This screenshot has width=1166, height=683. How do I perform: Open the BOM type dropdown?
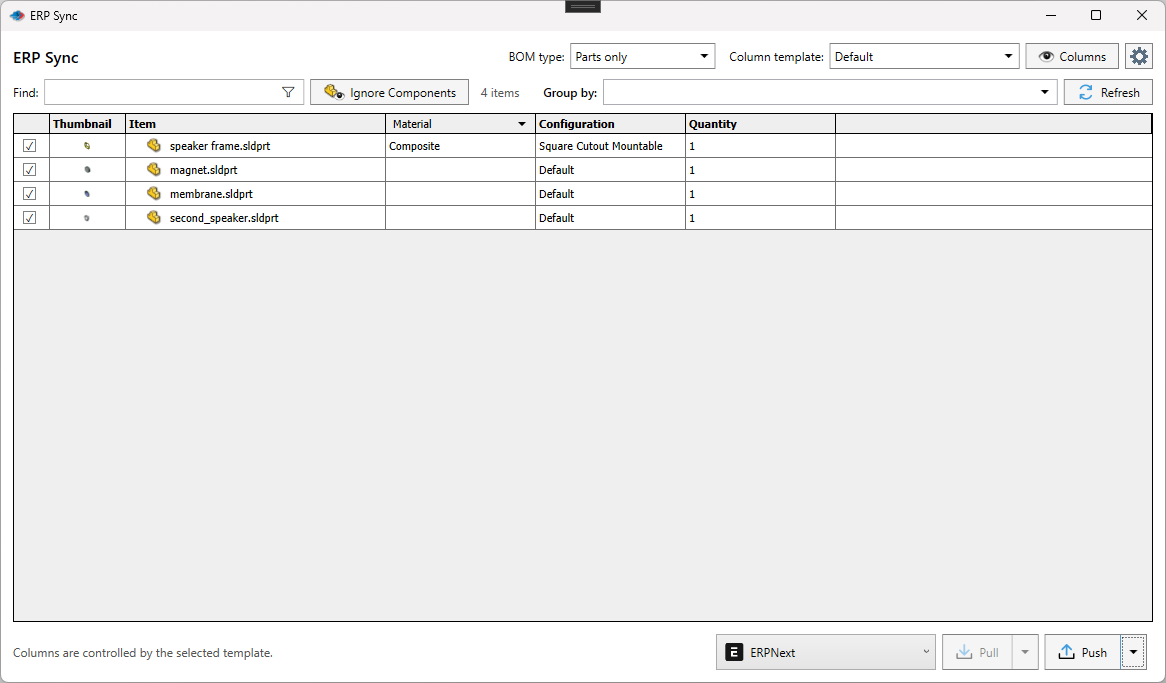pos(642,57)
